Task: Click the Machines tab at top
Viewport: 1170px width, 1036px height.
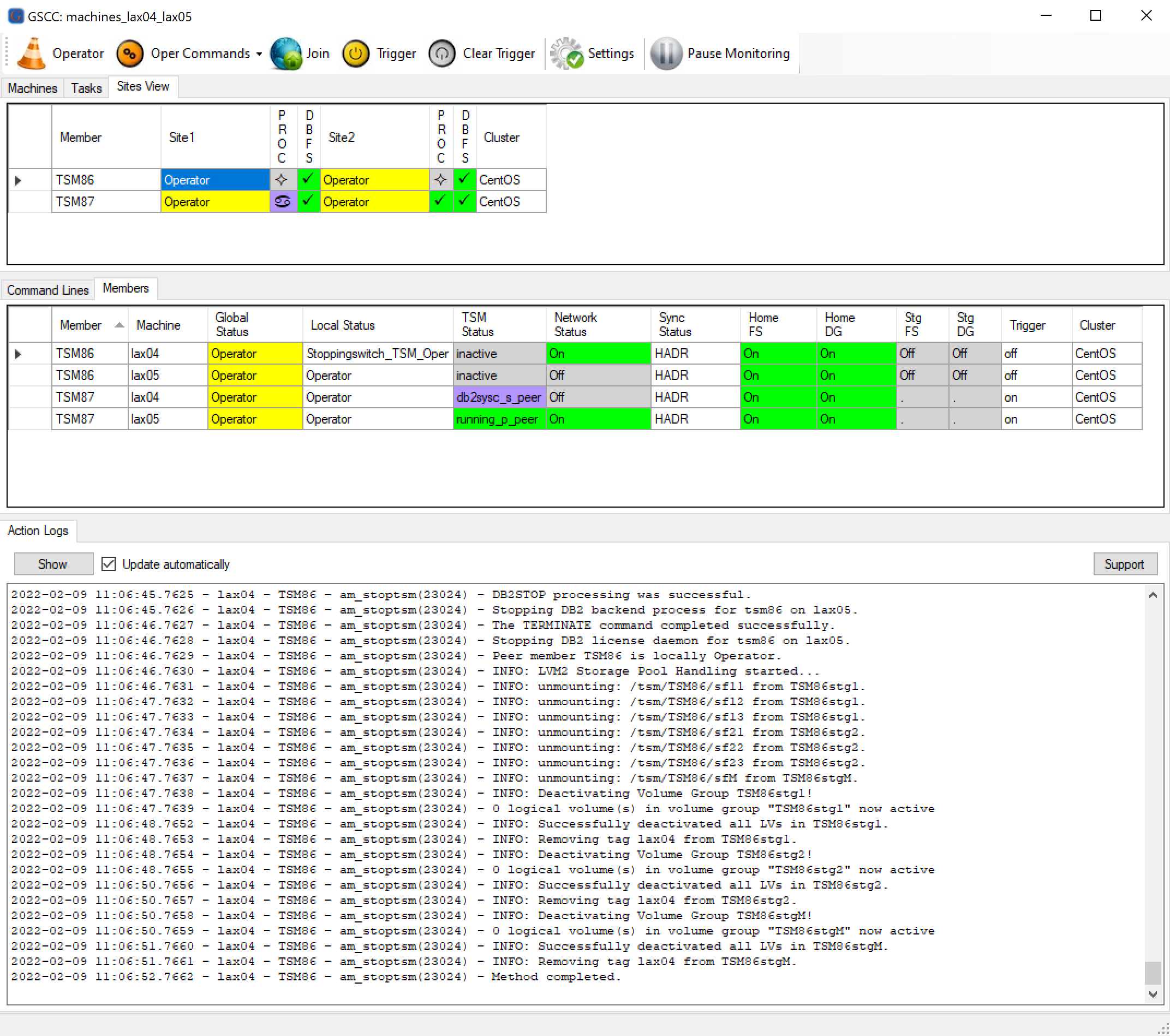Action: point(32,87)
